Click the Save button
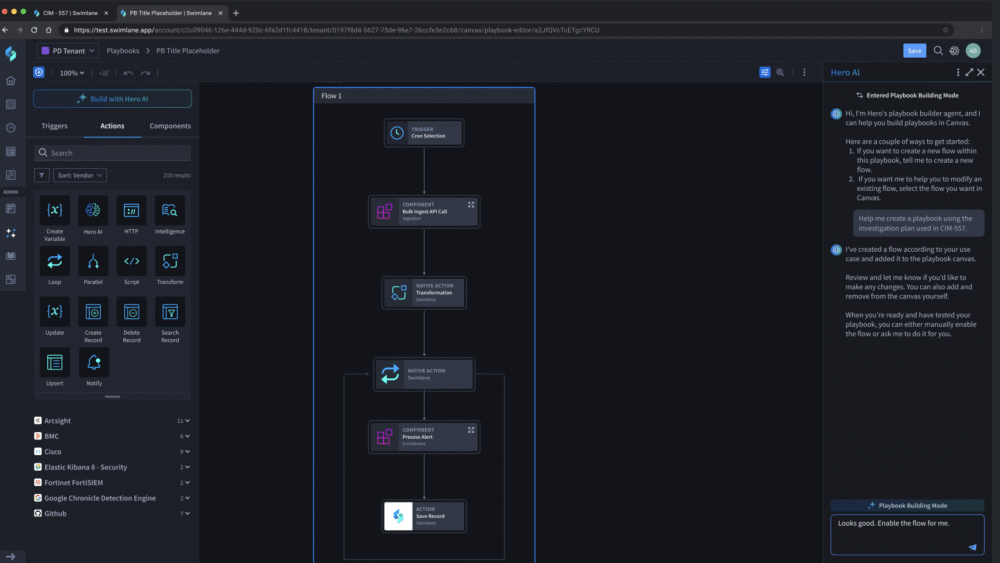This screenshot has height=563, width=1000. (x=915, y=51)
